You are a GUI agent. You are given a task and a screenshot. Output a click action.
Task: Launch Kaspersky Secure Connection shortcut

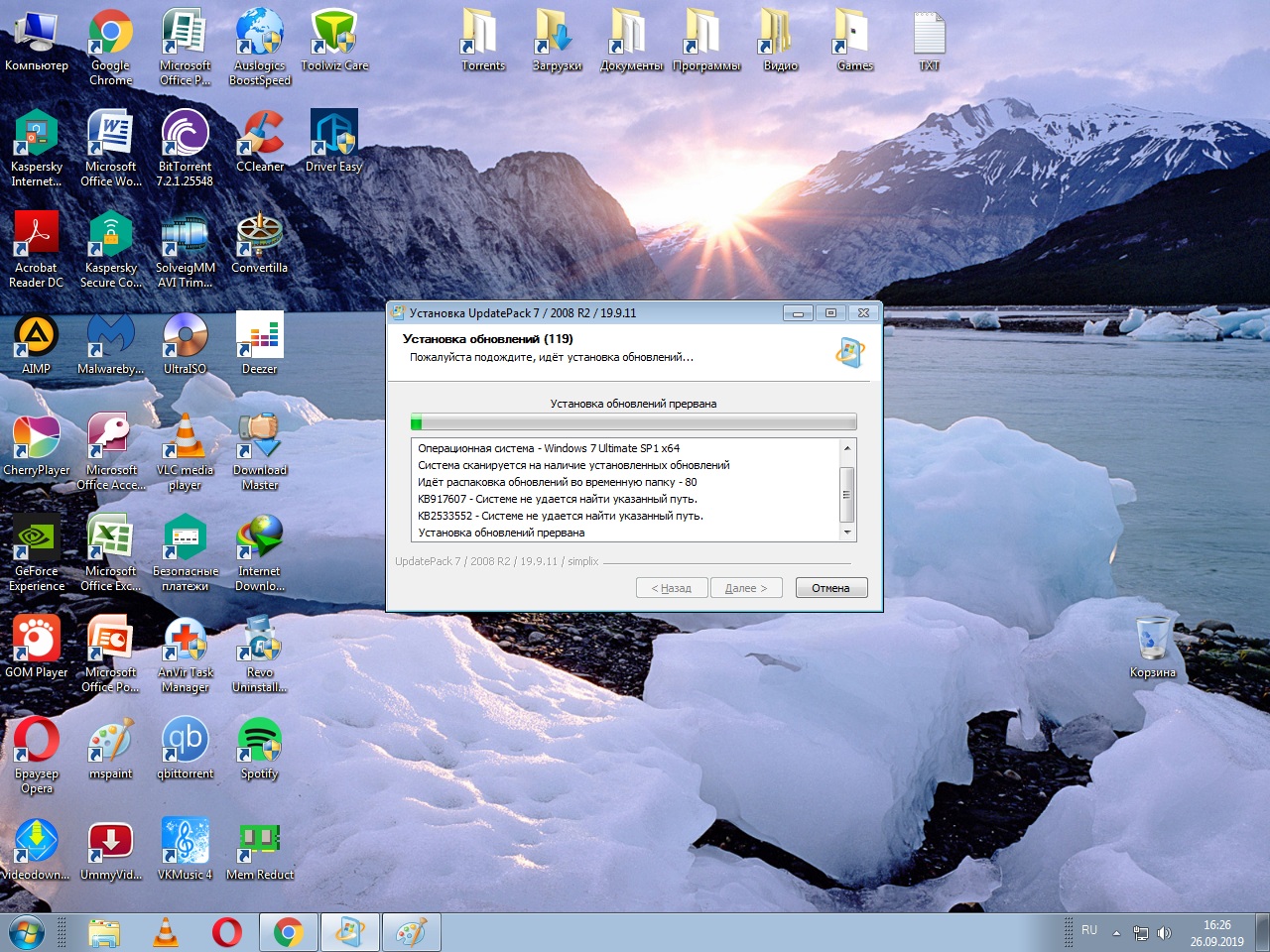pyautogui.click(x=111, y=250)
